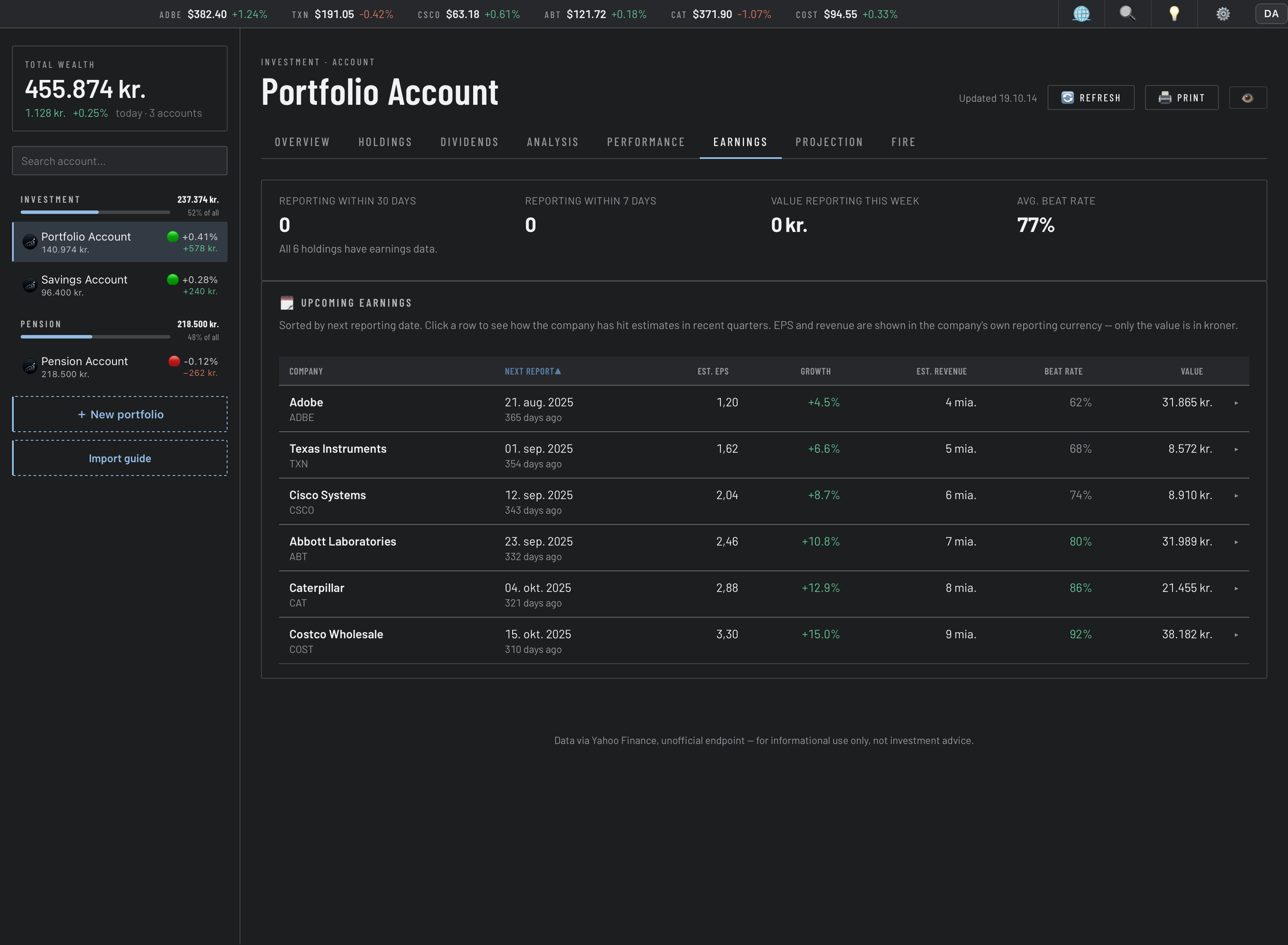
Task: Open the Projection tab
Action: tap(829, 142)
